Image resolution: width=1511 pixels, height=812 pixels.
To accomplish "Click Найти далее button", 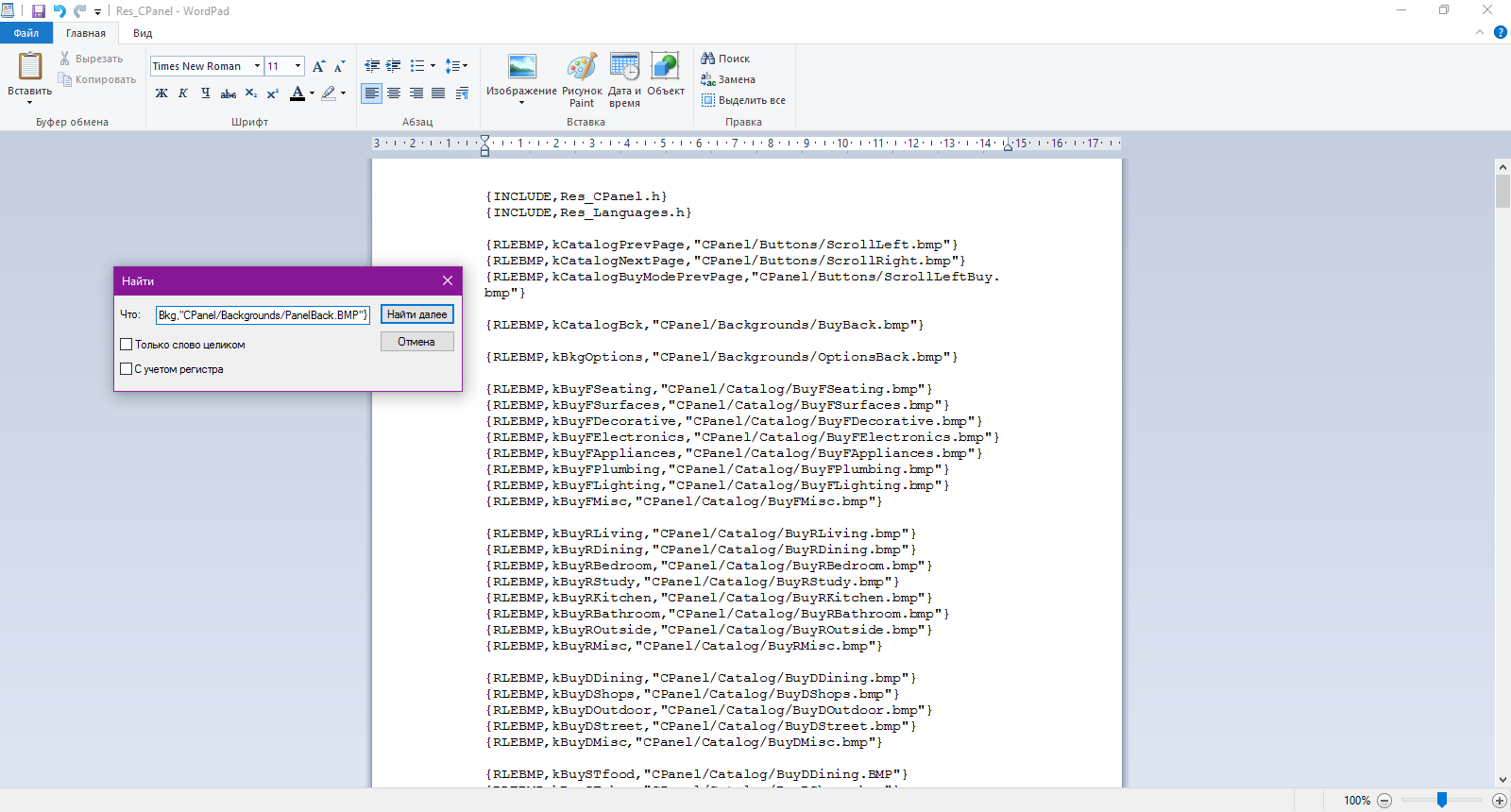I will coord(417,314).
